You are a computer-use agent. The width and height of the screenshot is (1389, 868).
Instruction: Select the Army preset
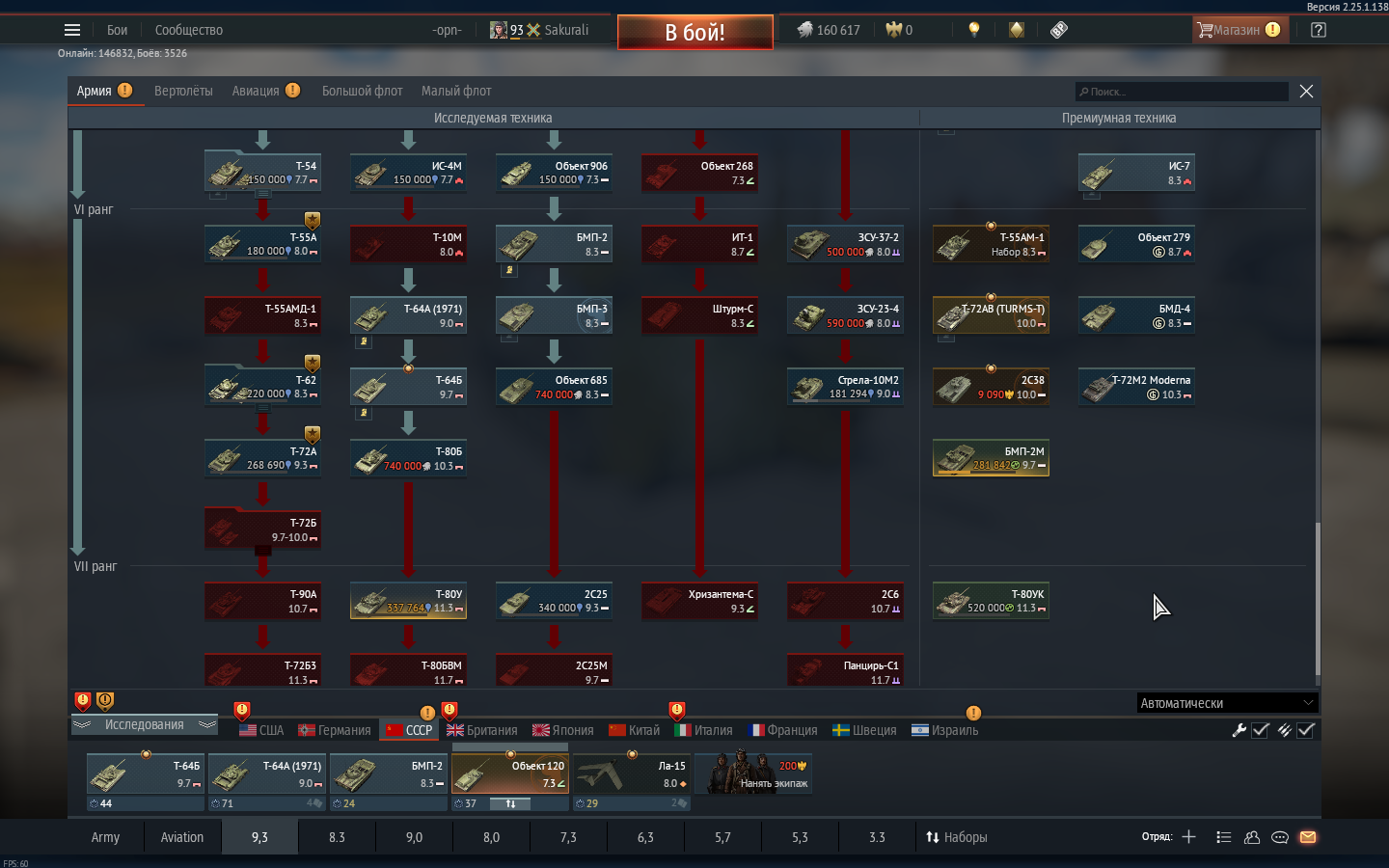pos(106,837)
